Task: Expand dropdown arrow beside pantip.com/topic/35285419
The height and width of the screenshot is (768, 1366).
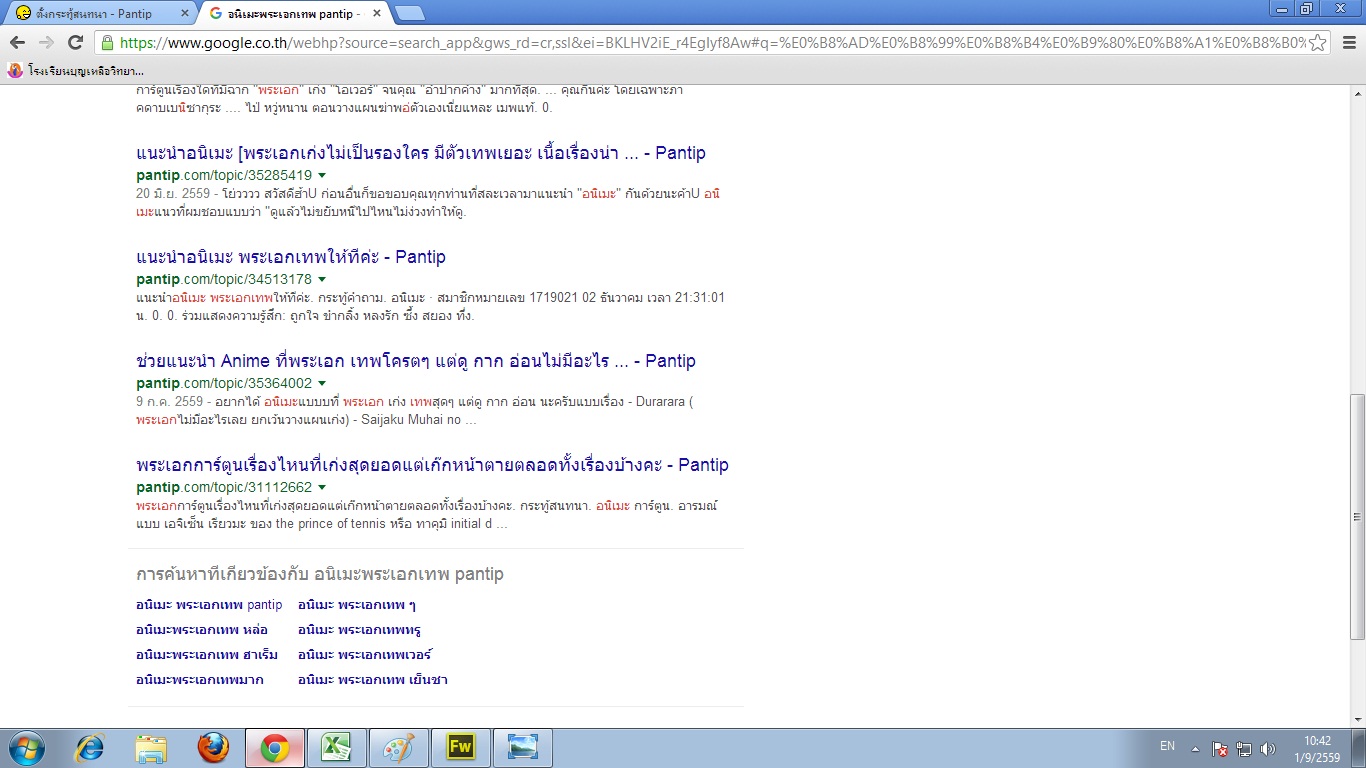Action: [322, 176]
